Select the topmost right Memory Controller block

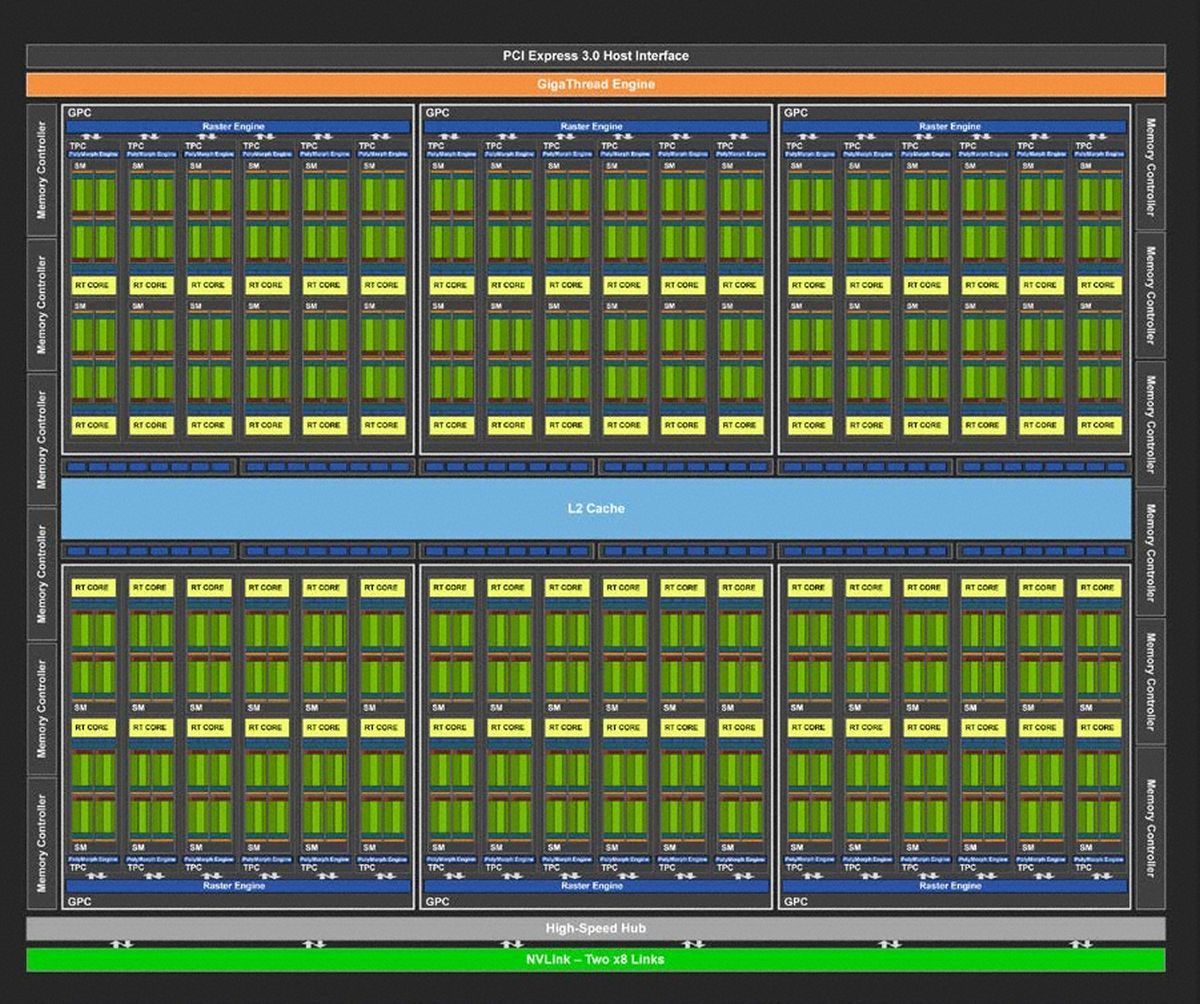(1150, 168)
